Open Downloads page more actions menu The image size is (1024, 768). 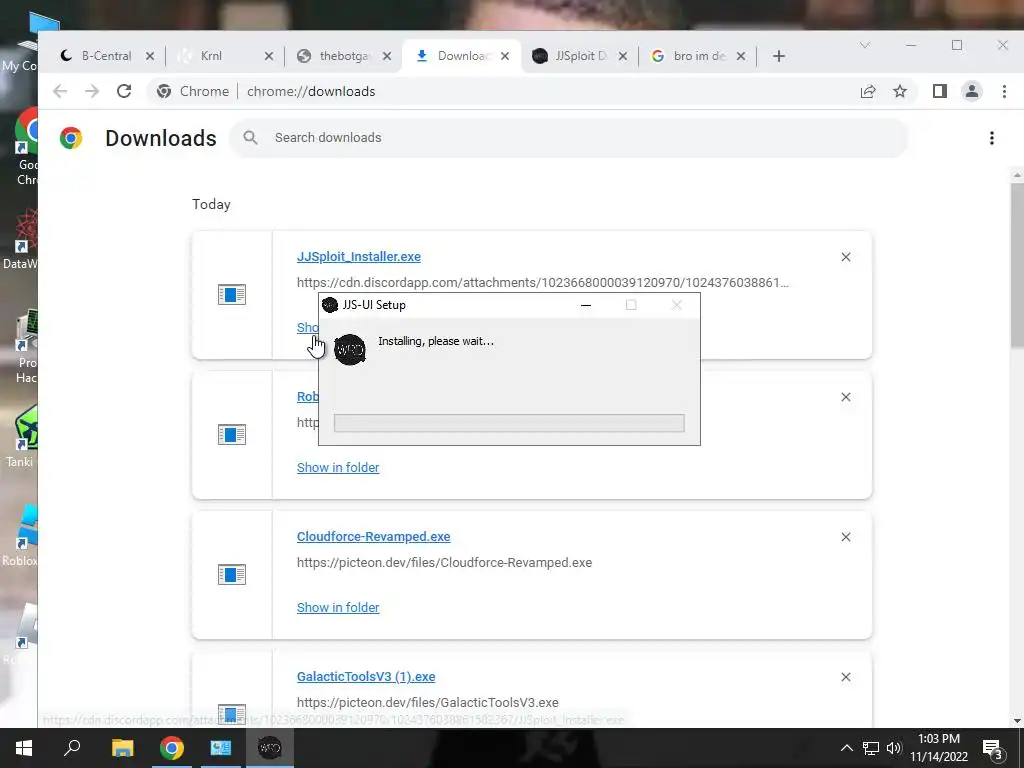(x=991, y=138)
